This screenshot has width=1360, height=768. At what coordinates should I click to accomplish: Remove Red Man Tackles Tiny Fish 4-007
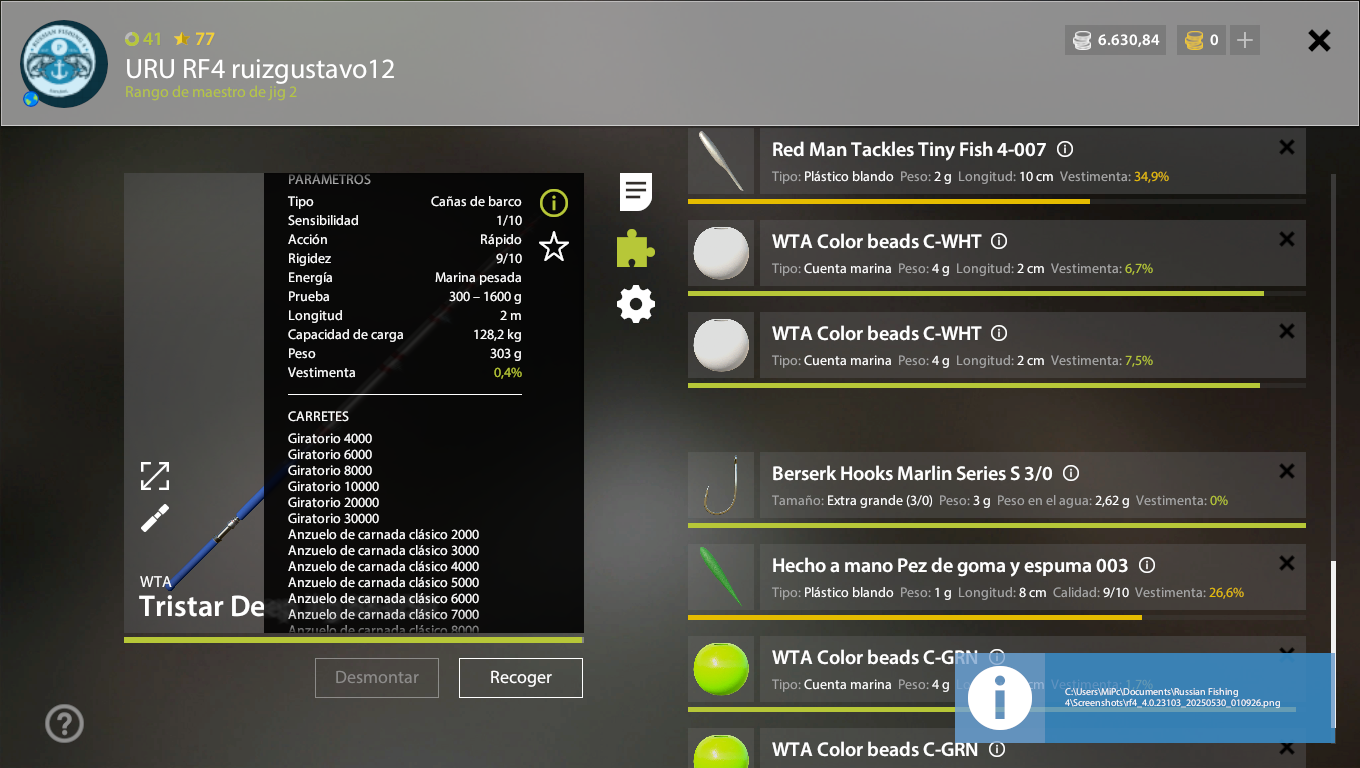[1287, 147]
